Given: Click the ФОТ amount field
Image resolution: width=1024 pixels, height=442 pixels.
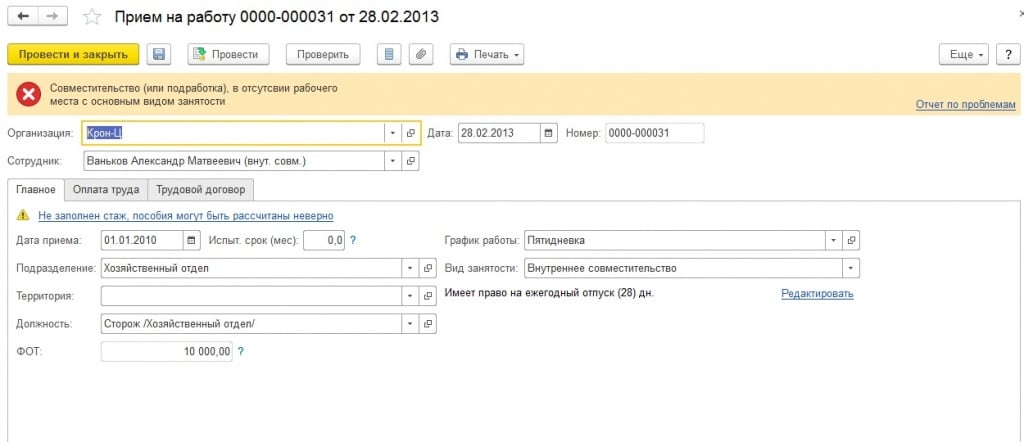Looking at the screenshot, I should [167, 351].
